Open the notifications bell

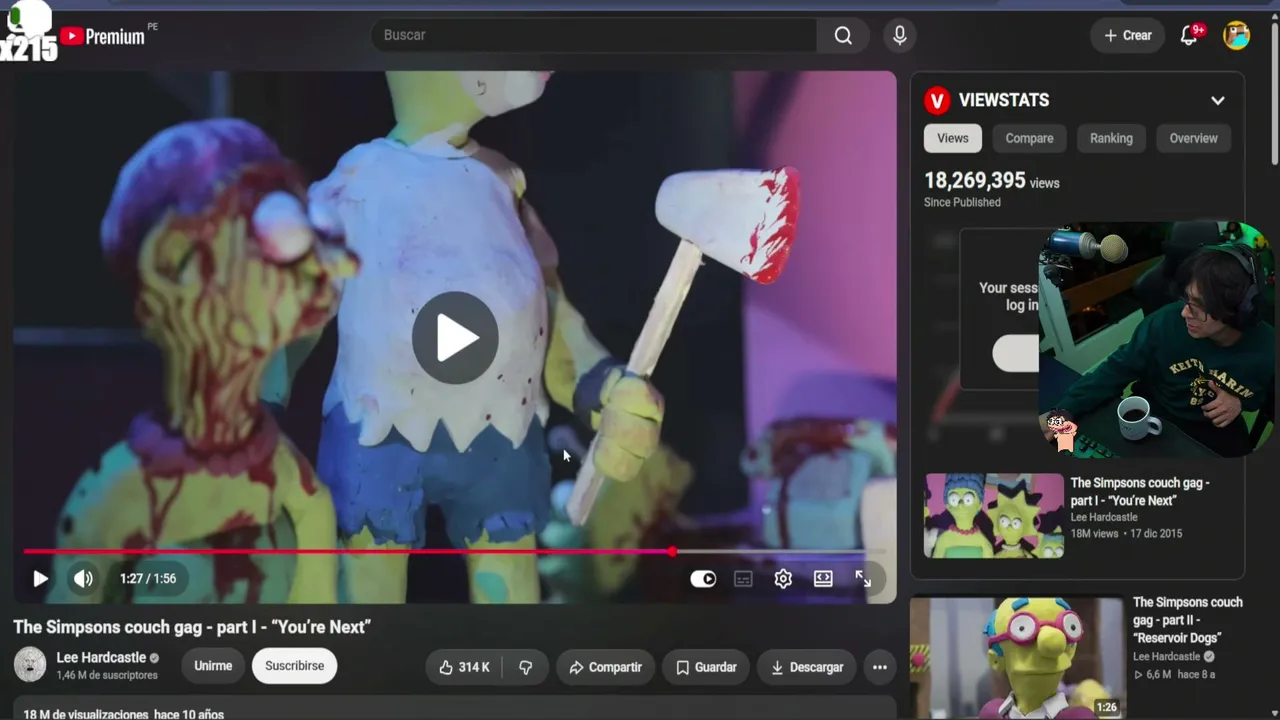(1189, 35)
